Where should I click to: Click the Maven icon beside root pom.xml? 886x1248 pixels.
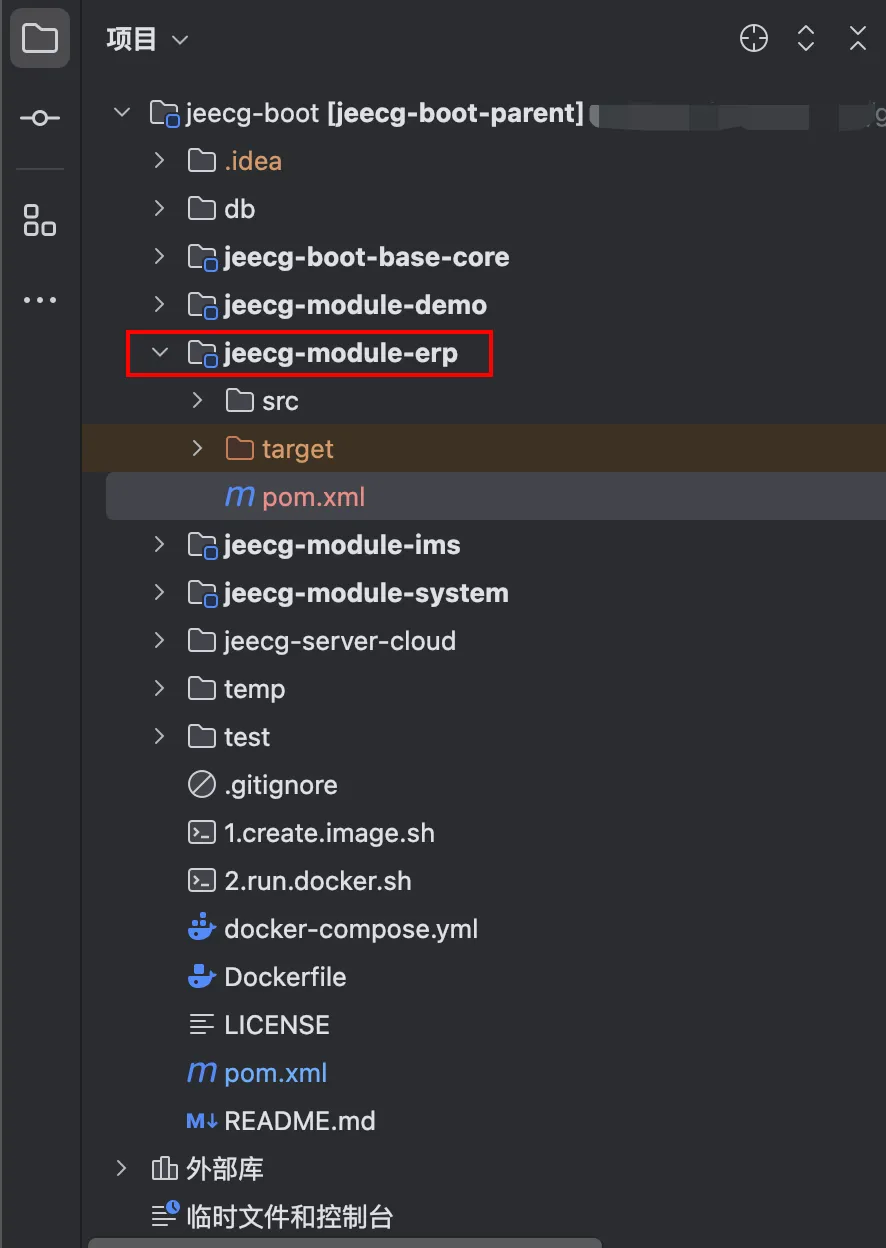199,1072
